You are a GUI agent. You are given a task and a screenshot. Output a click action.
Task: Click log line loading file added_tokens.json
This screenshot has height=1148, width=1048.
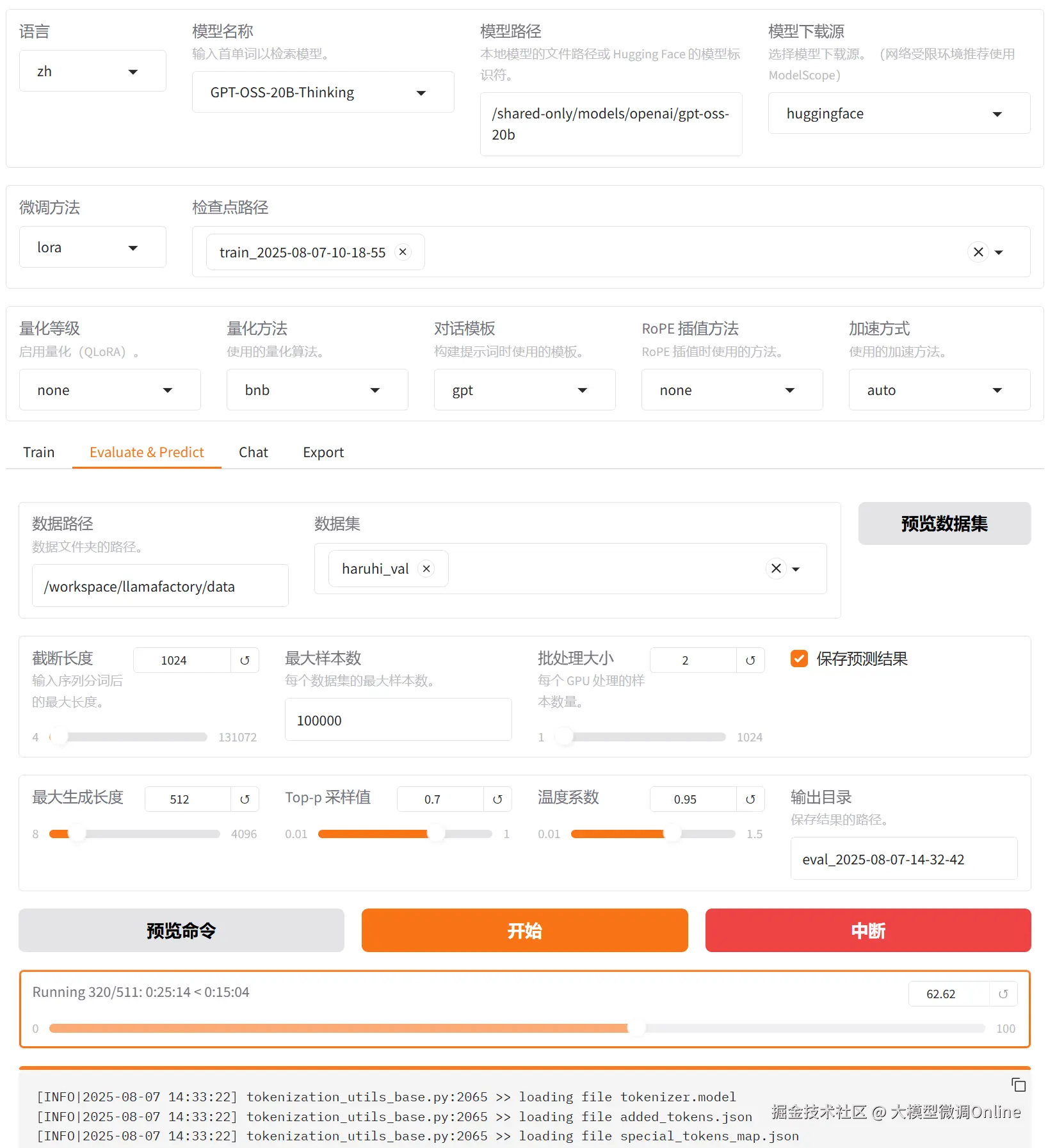(x=394, y=1117)
